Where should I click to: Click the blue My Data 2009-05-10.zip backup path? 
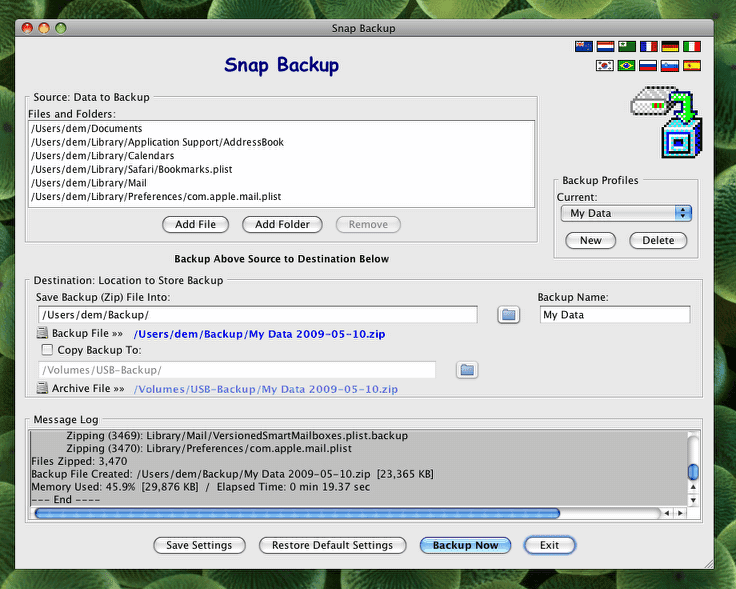(x=260, y=334)
